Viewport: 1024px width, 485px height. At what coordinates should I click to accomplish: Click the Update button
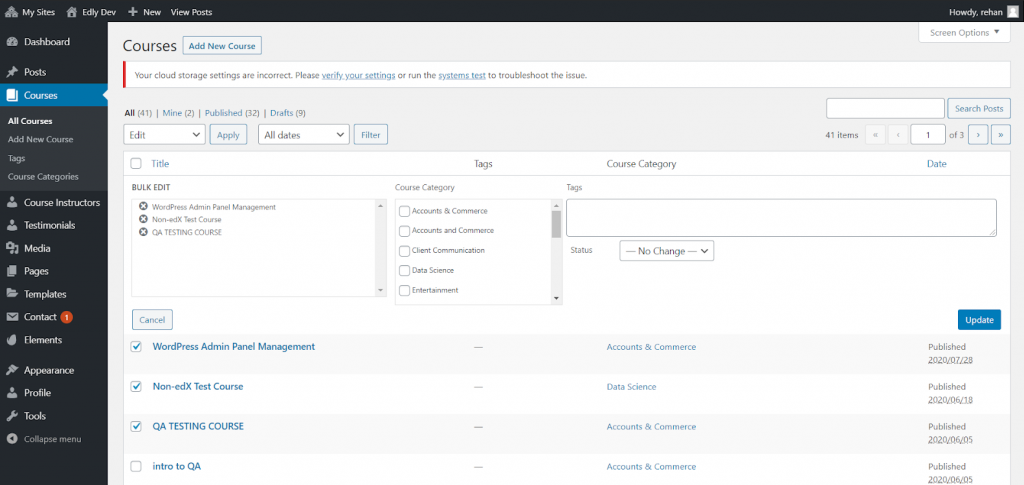point(979,319)
